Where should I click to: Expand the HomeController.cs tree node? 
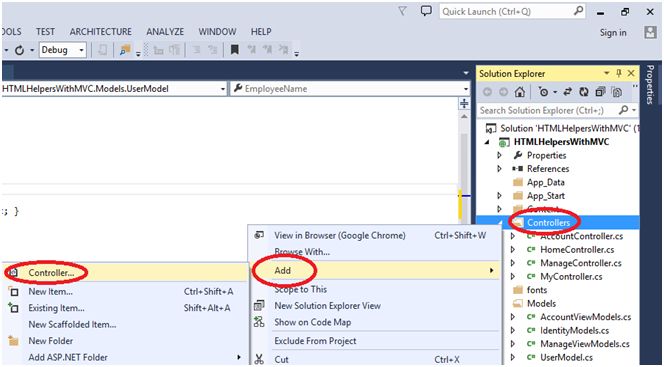pos(513,250)
